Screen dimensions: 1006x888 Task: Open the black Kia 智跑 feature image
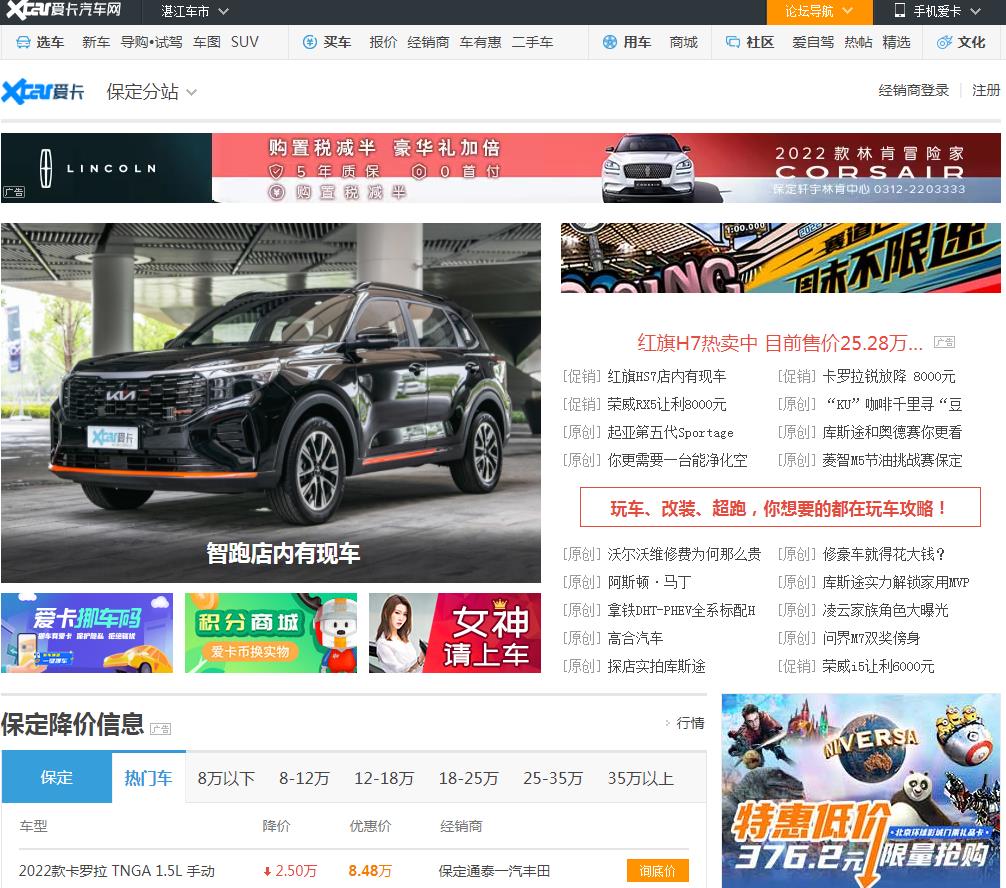[271, 403]
